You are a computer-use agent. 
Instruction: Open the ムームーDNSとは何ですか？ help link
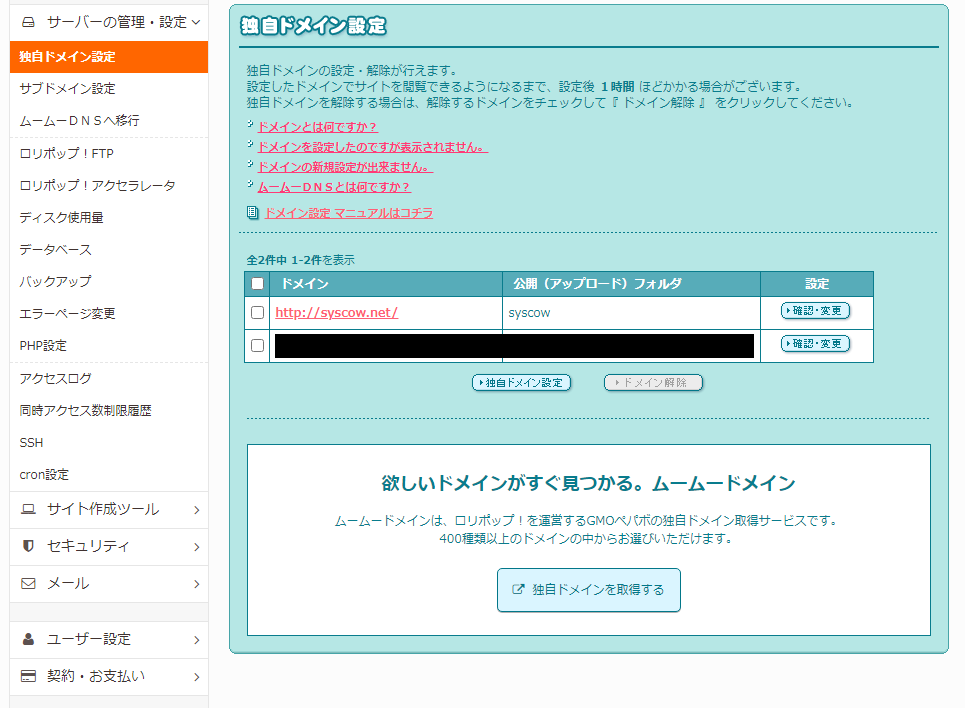click(x=334, y=187)
